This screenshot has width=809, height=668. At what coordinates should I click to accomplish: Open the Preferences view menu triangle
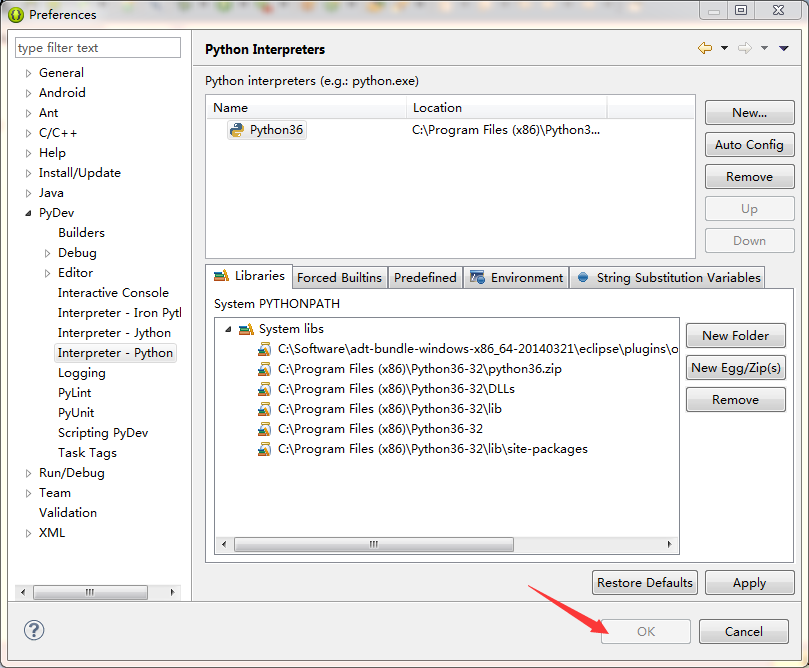784,48
